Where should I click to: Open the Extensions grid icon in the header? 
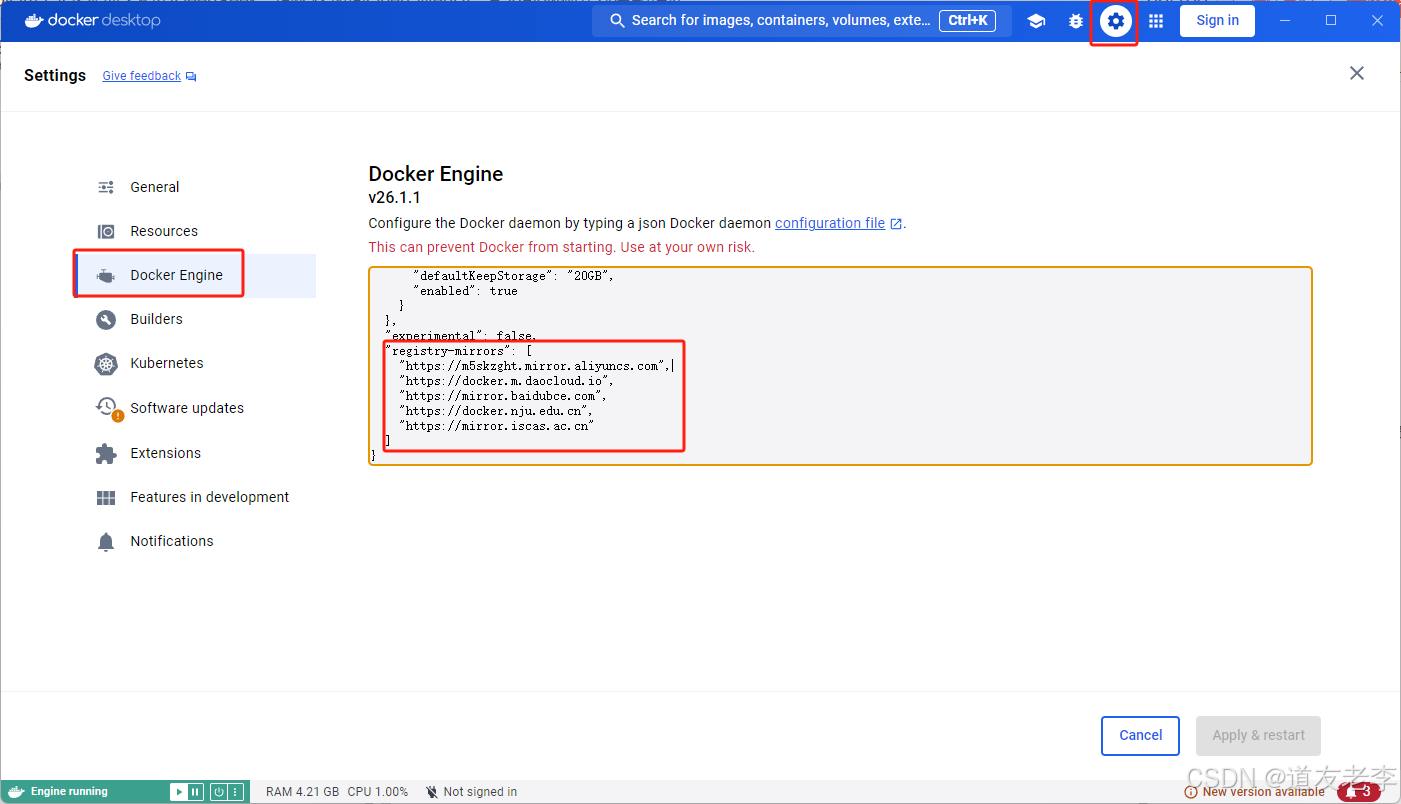(x=1156, y=21)
